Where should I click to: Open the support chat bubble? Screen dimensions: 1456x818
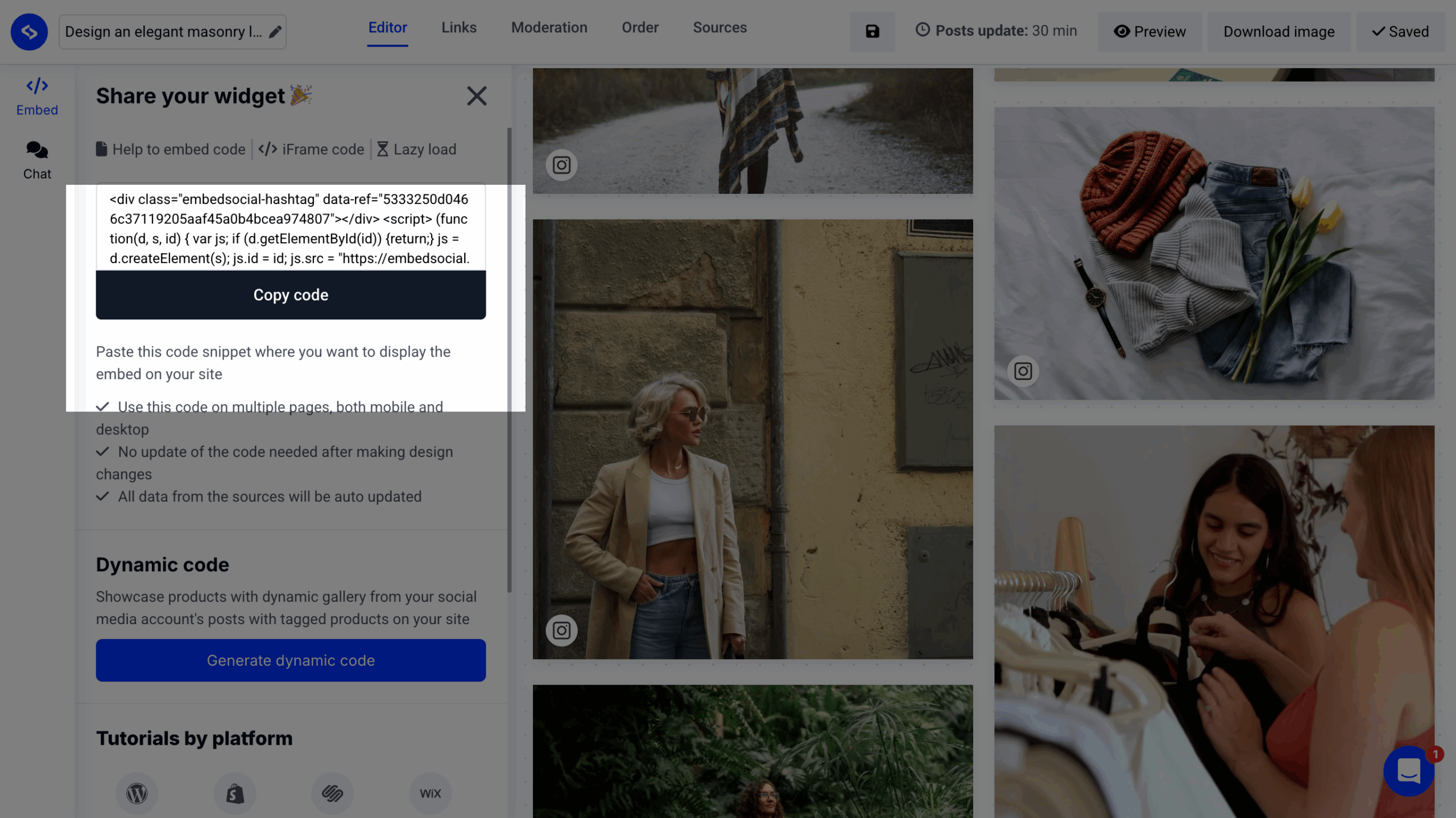1408,771
